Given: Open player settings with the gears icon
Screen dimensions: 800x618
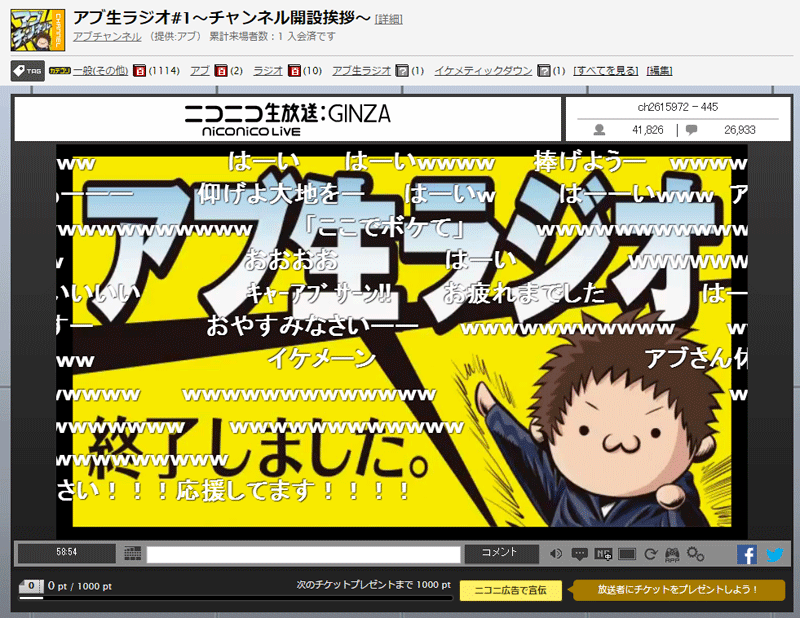Looking at the screenshot, I should pyautogui.click(x=695, y=554).
